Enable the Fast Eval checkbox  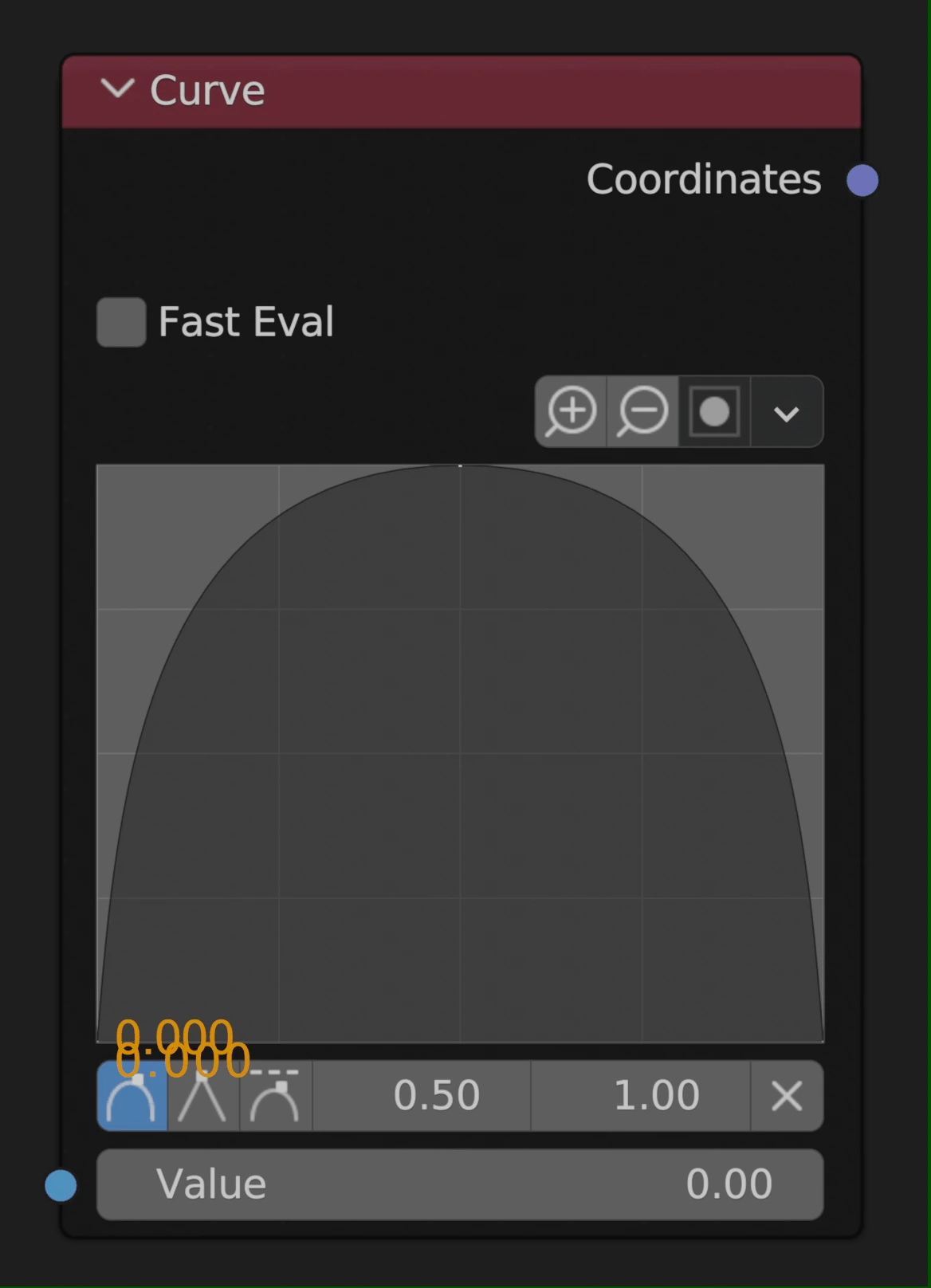[121, 322]
